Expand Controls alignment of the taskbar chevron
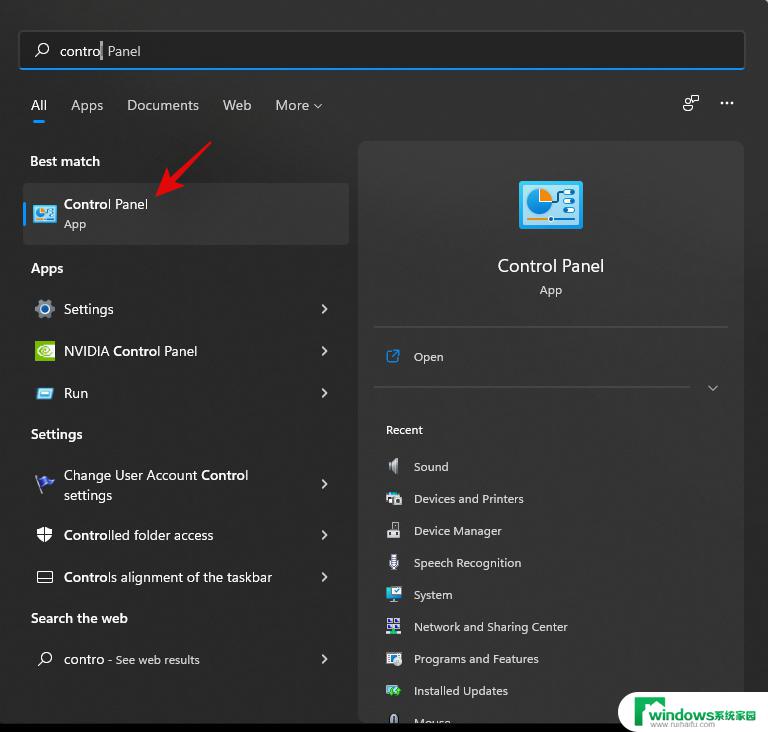This screenshot has width=768, height=732. (x=324, y=577)
